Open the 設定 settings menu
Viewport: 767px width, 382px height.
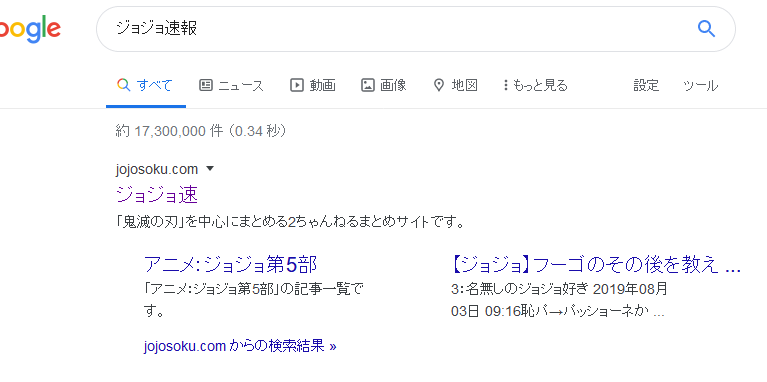pos(646,86)
